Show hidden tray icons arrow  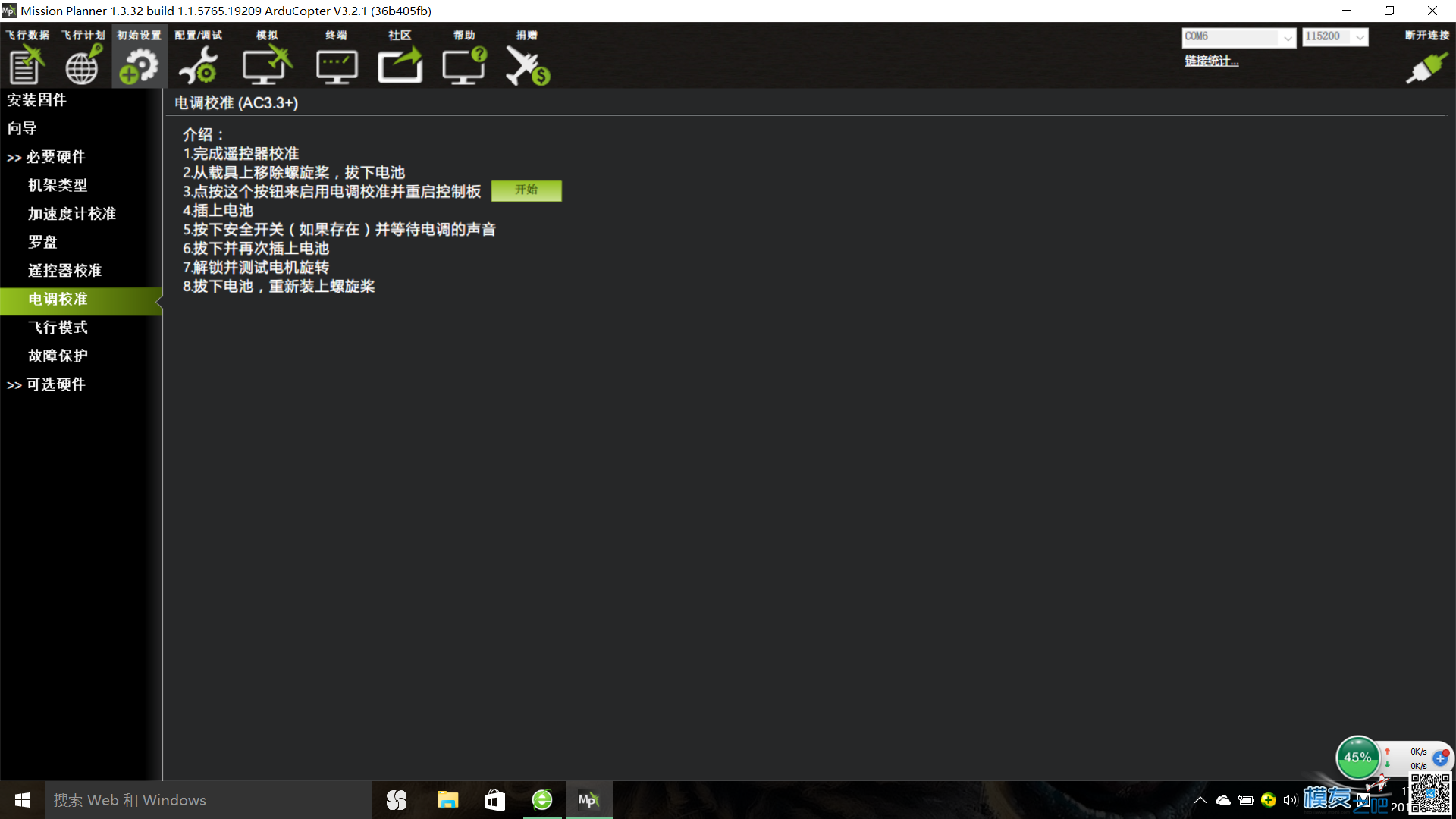pyautogui.click(x=1200, y=800)
